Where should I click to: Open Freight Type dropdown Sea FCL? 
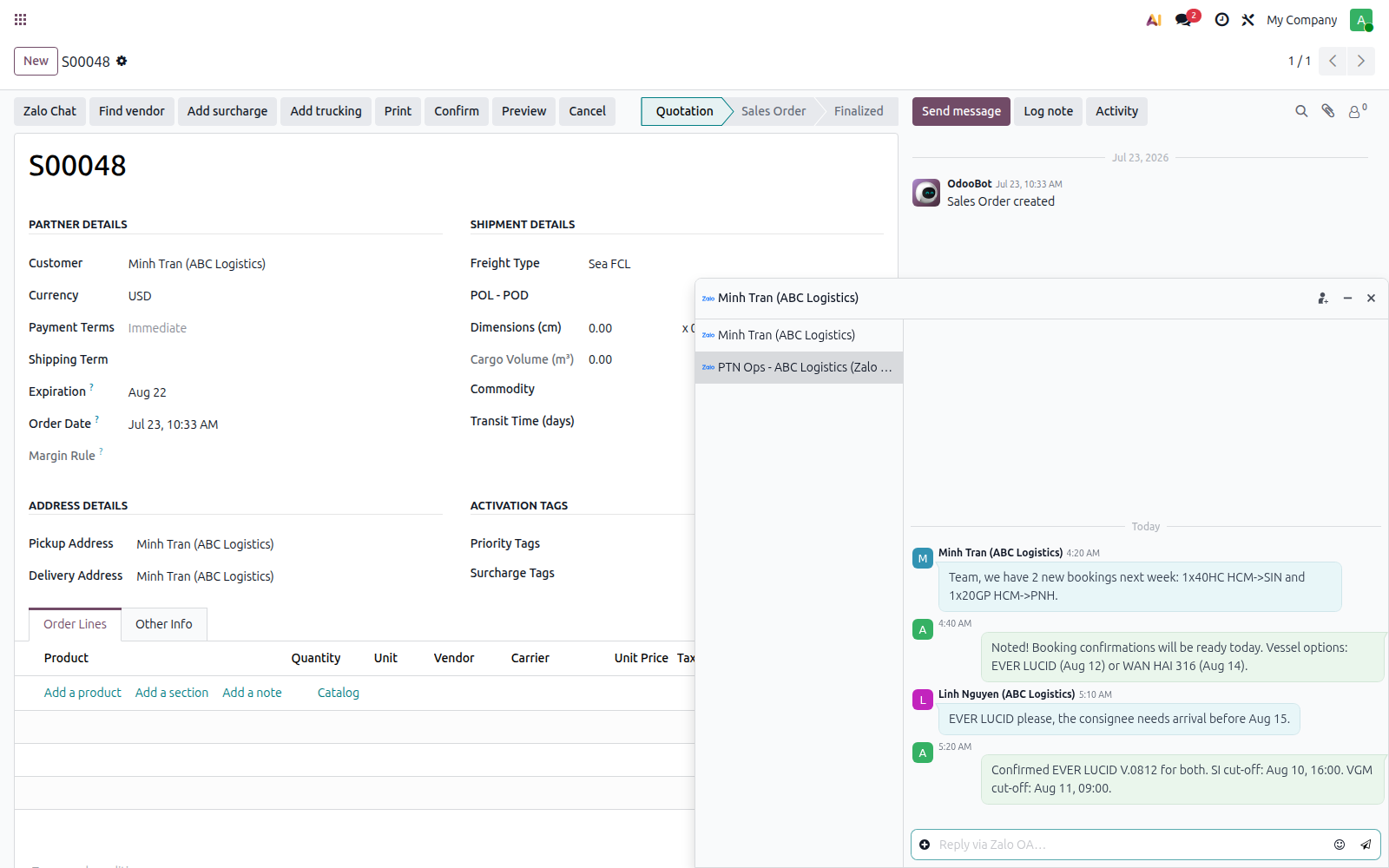coord(641,264)
